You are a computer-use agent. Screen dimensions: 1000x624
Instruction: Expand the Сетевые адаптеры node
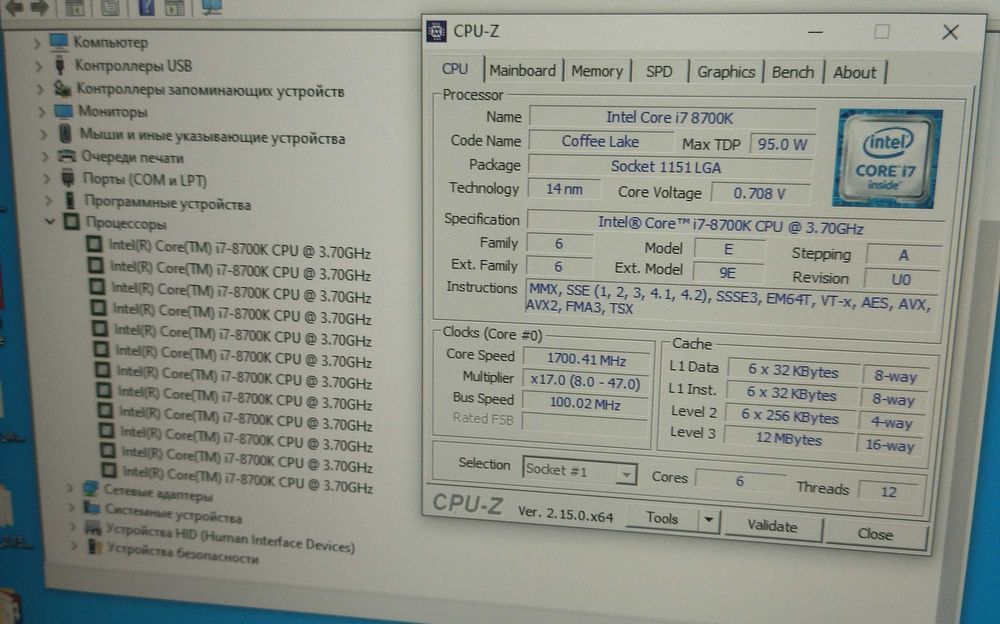pyautogui.click(x=71, y=489)
